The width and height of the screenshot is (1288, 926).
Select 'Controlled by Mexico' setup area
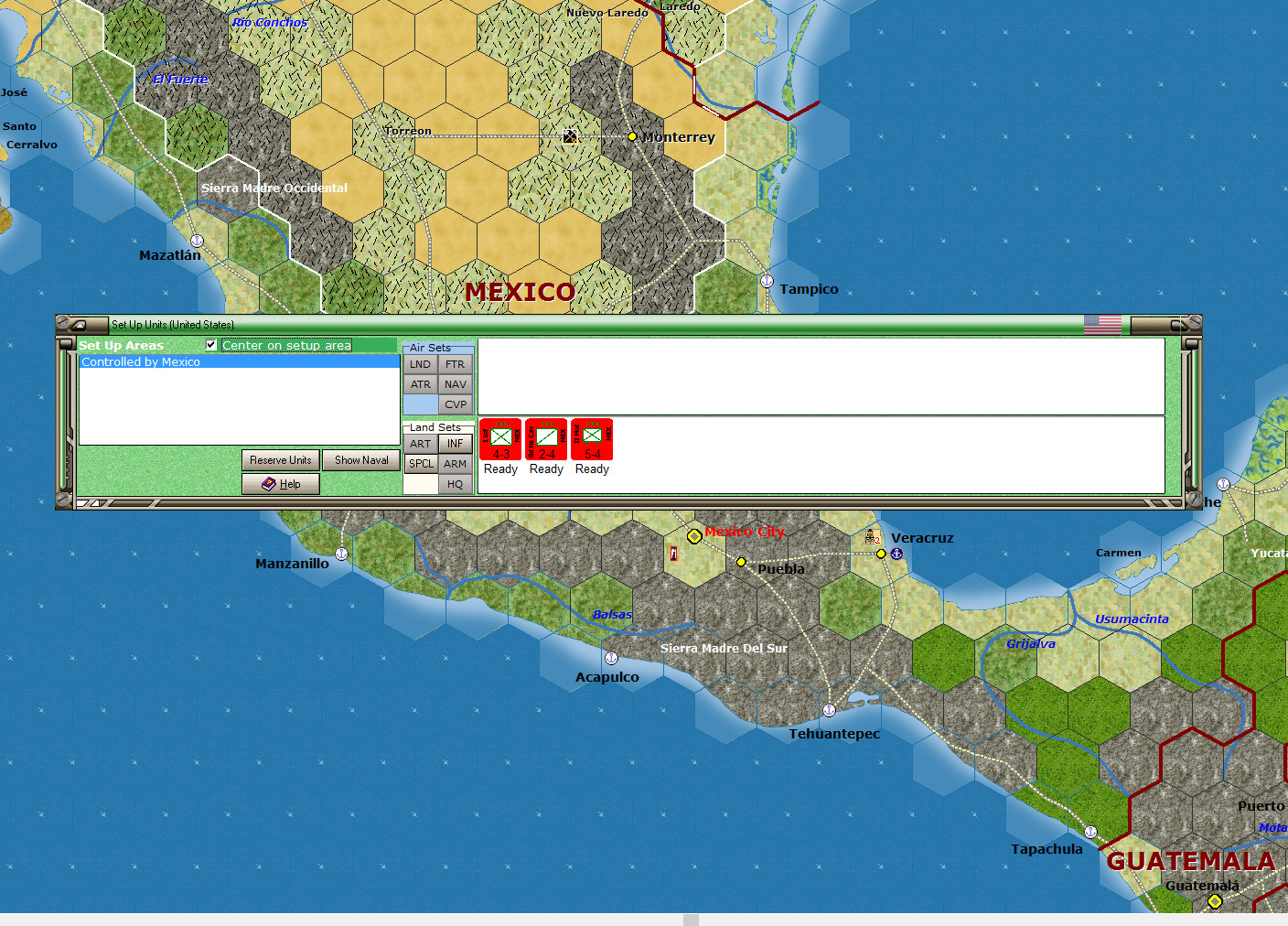pyautogui.click(x=240, y=362)
